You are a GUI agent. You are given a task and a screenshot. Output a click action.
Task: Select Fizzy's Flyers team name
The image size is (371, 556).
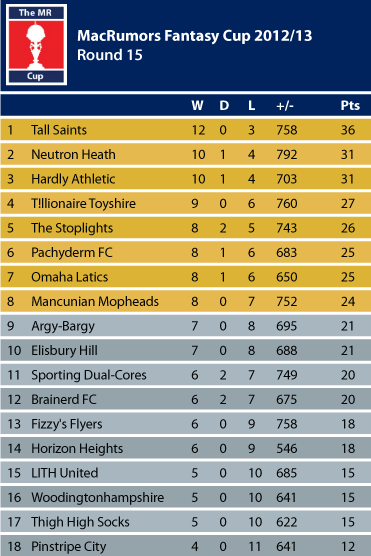tap(67, 424)
